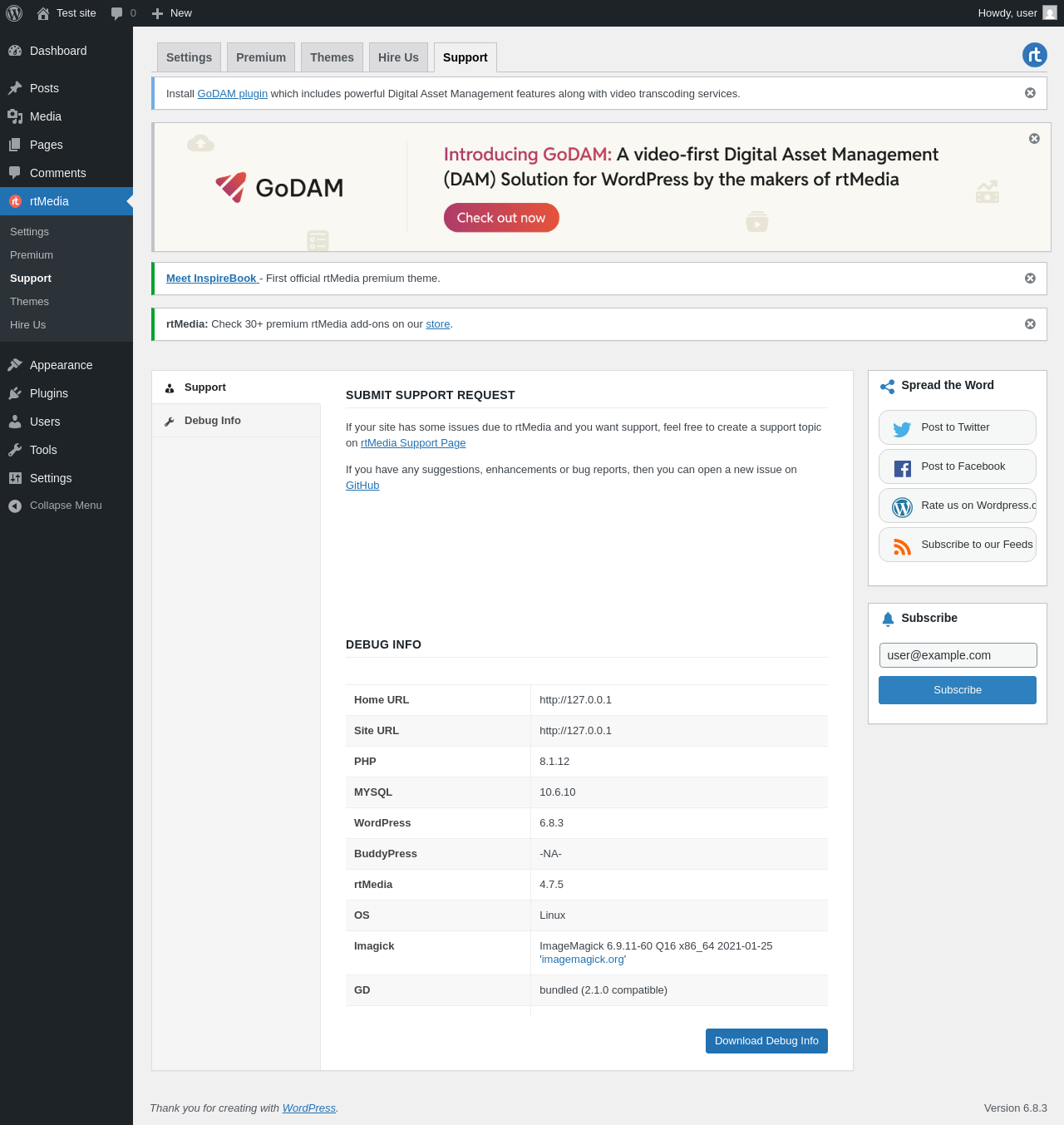Open the Meet InspireBook link
Screen dimensions: 1064x1125
tap(211, 279)
